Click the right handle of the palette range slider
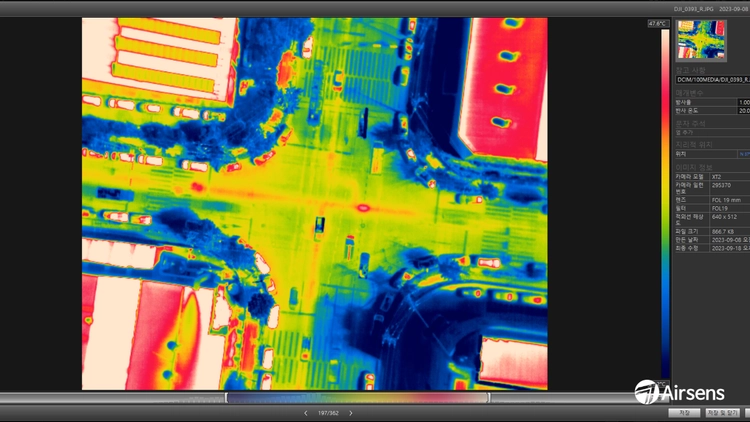This screenshot has width=750, height=422. coord(488,398)
